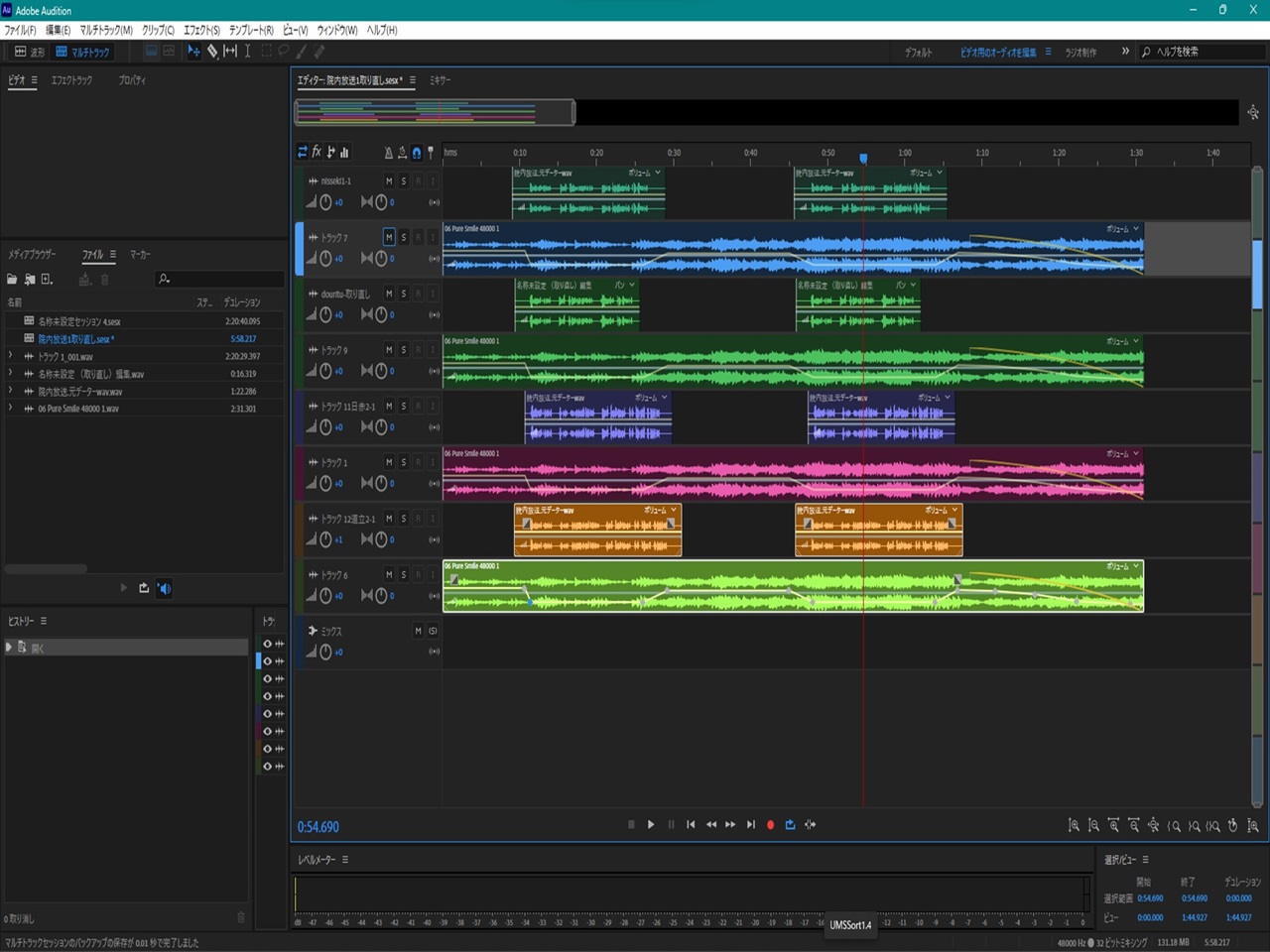Select the Razor tool in the toolbar
This screenshot has width=1270, height=952.
[212, 52]
